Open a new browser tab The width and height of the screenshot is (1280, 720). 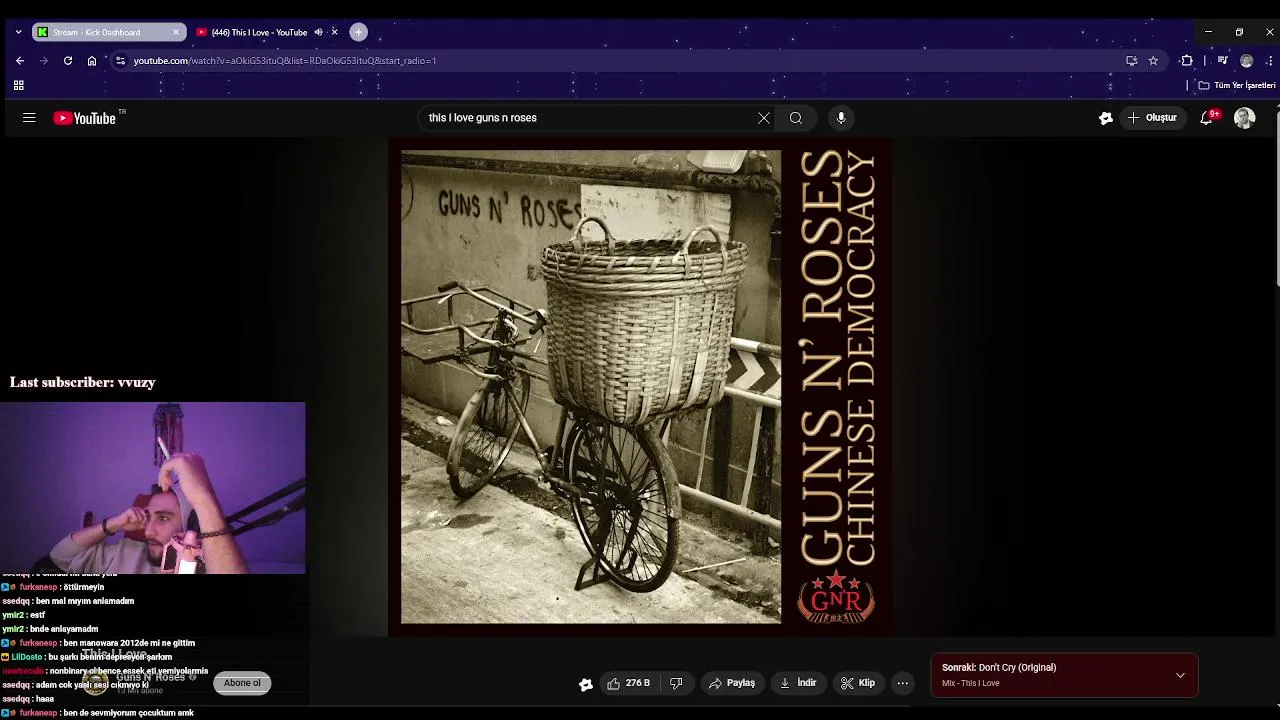[358, 32]
